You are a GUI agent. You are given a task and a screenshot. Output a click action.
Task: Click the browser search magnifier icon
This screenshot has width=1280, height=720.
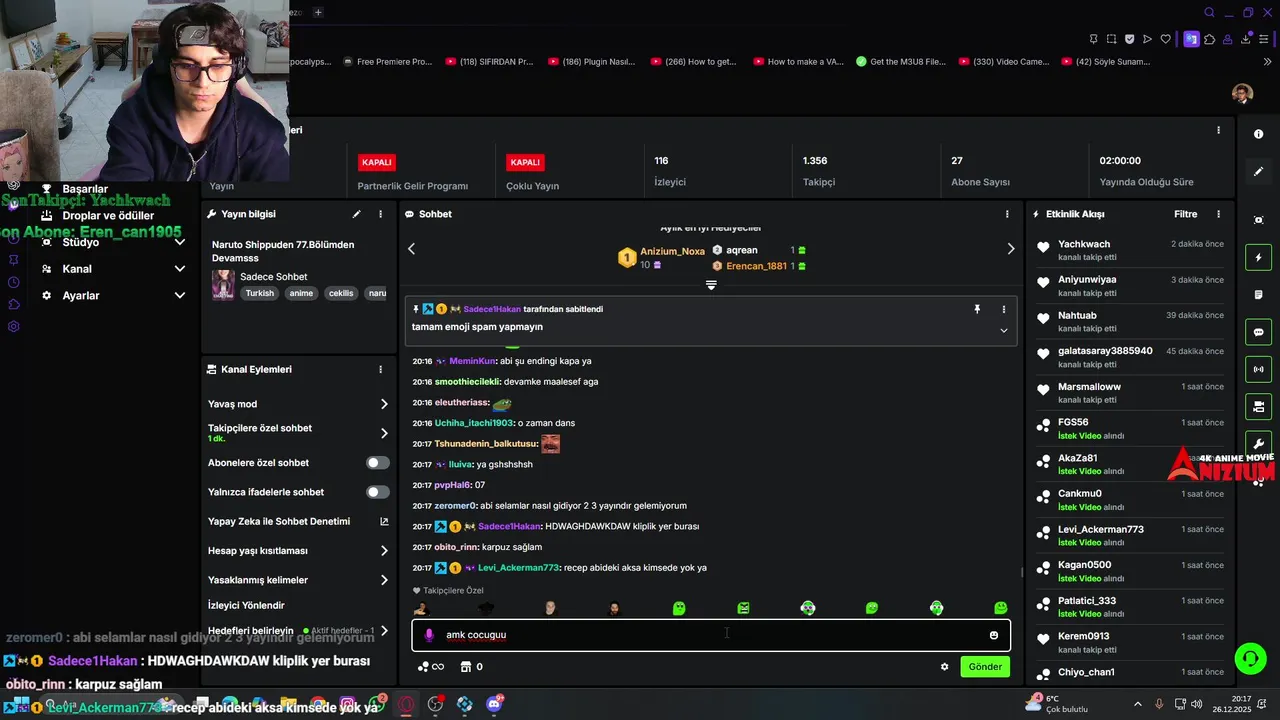tap(1209, 13)
